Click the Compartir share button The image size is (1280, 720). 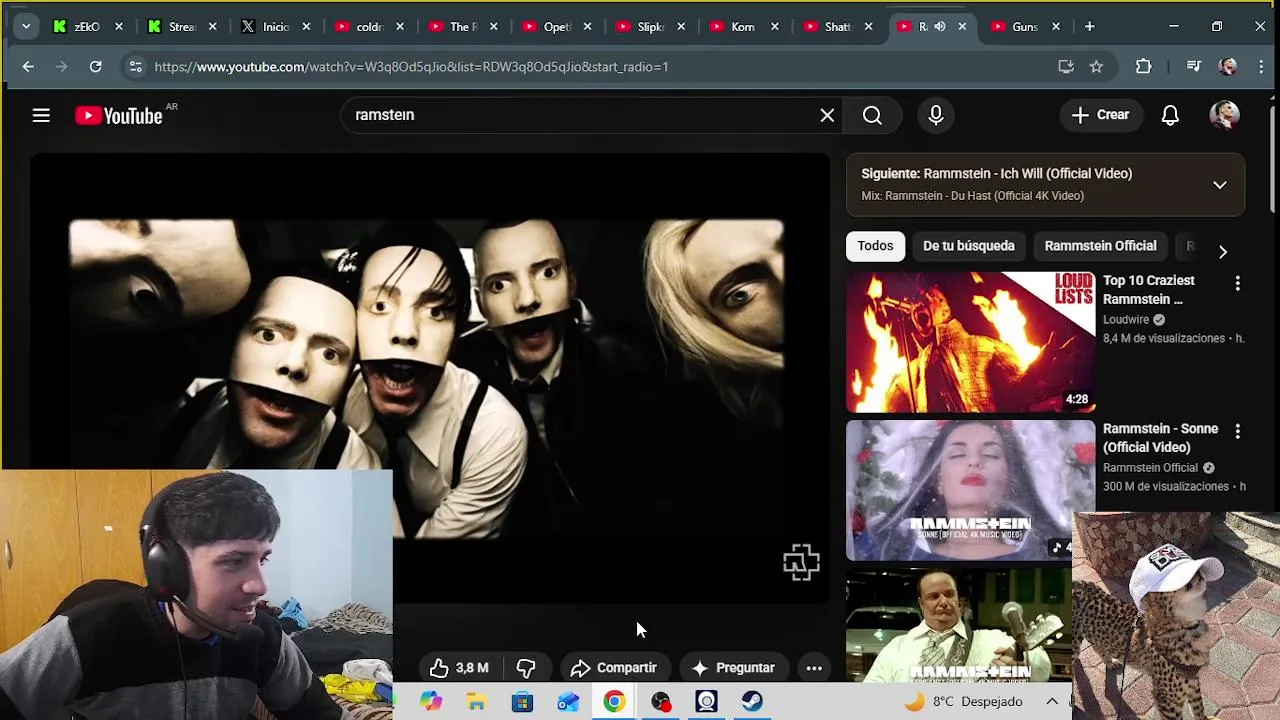[613, 668]
